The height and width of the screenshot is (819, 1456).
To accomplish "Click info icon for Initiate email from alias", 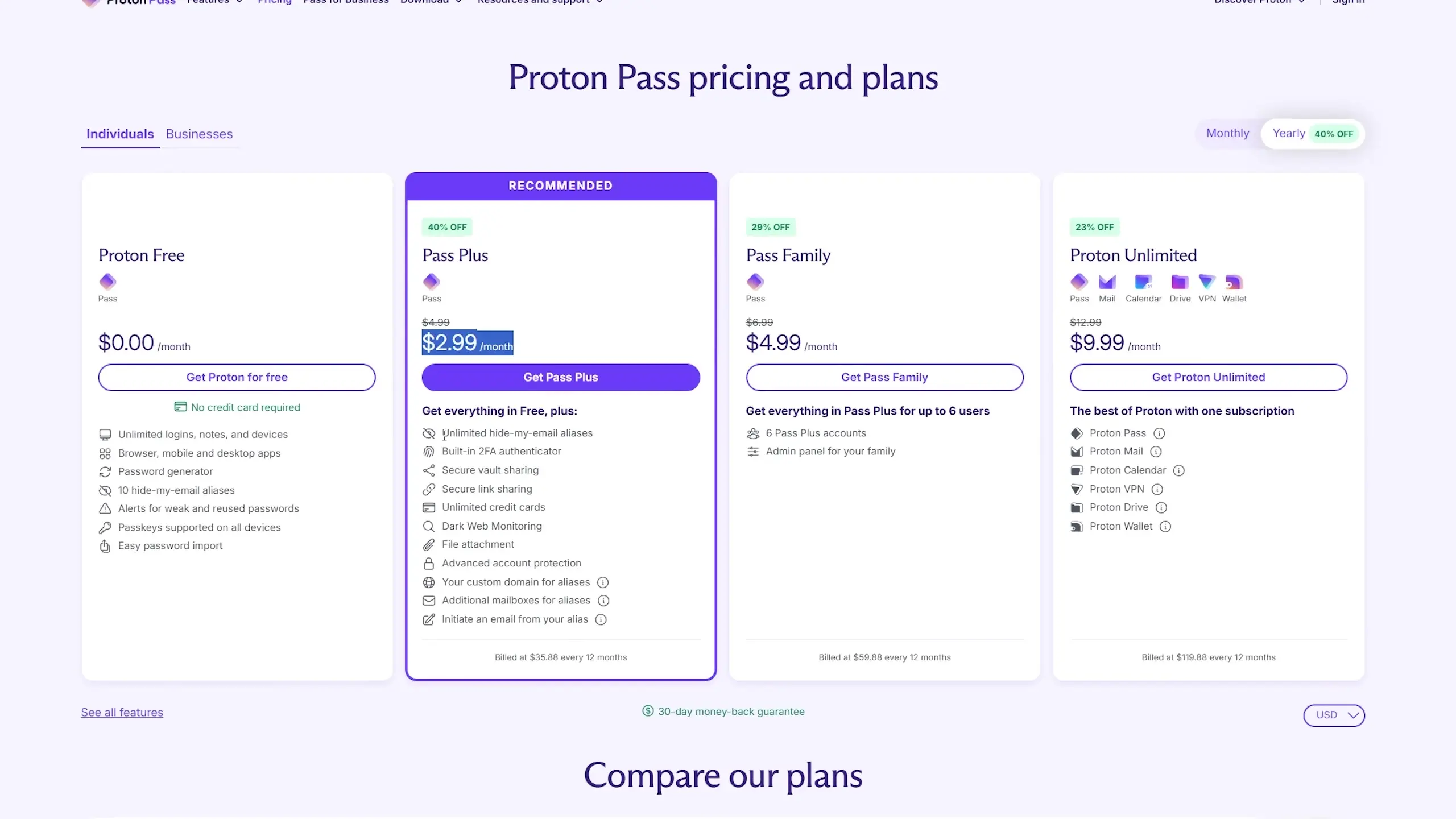I will (601, 619).
